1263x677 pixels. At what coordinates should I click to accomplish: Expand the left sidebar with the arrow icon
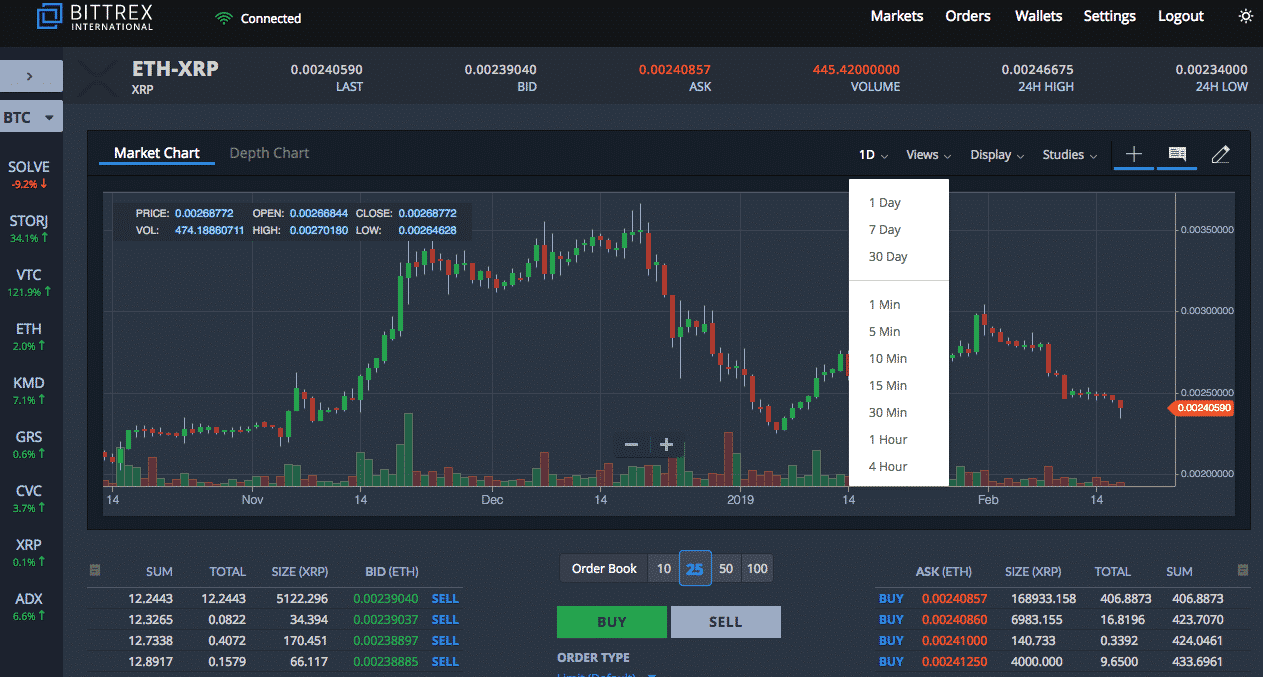coord(30,75)
